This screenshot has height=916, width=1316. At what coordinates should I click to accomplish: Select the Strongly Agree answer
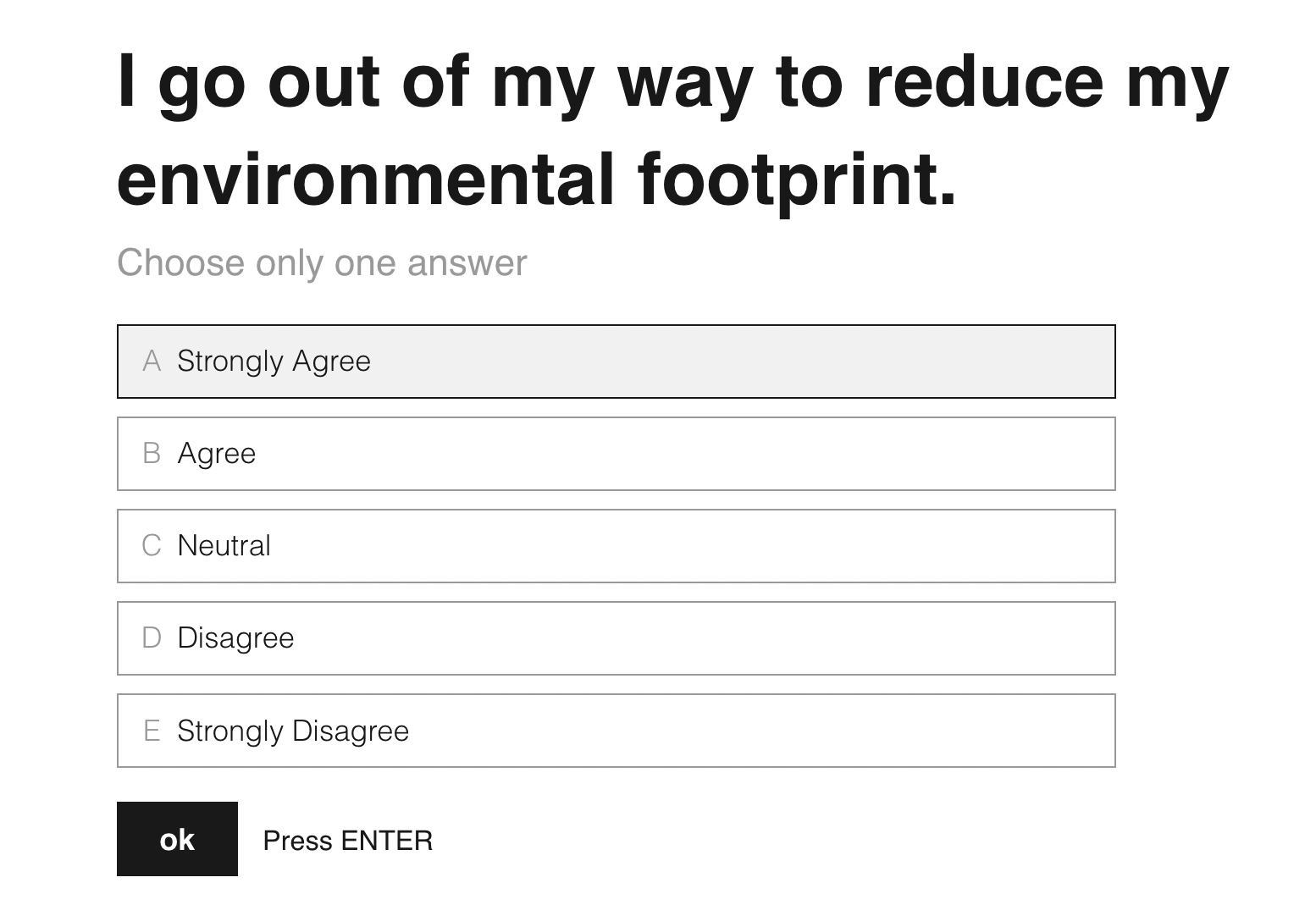coord(616,361)
